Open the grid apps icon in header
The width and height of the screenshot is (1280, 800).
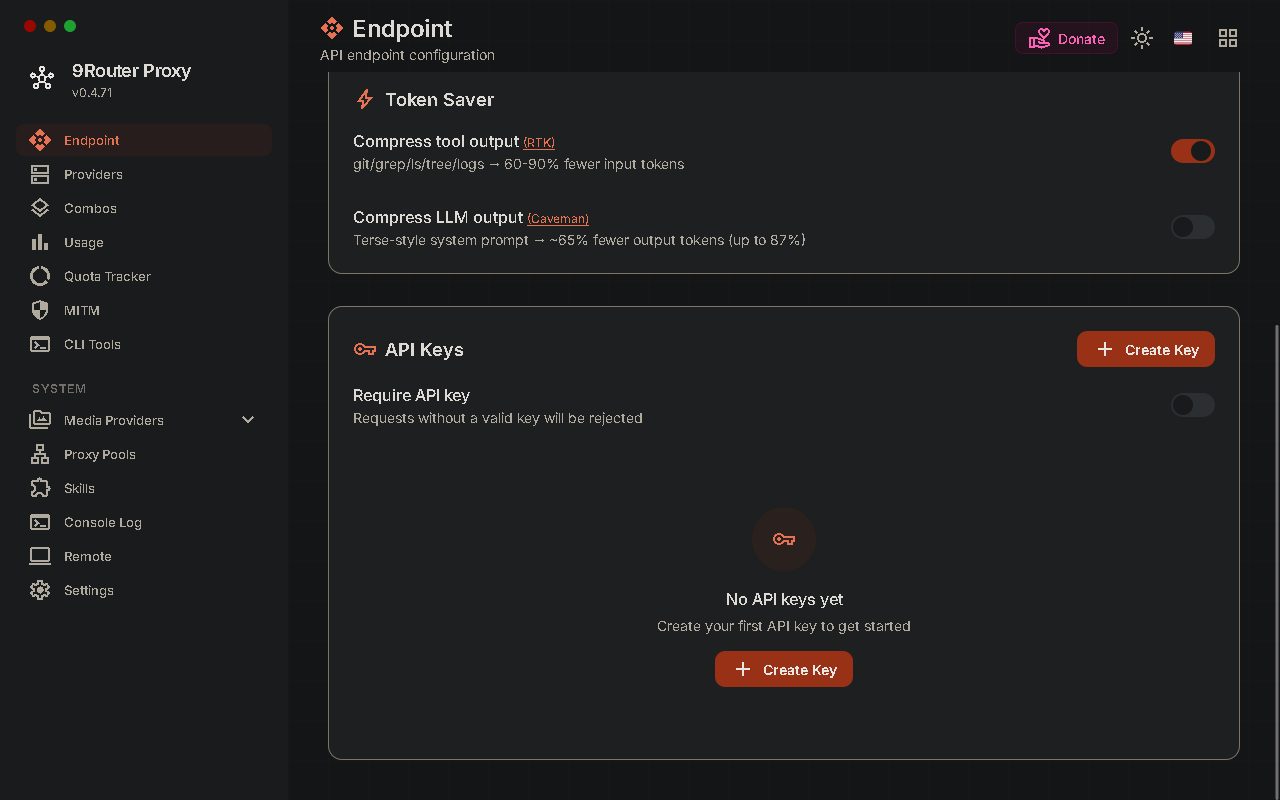tap(1228, 38)
